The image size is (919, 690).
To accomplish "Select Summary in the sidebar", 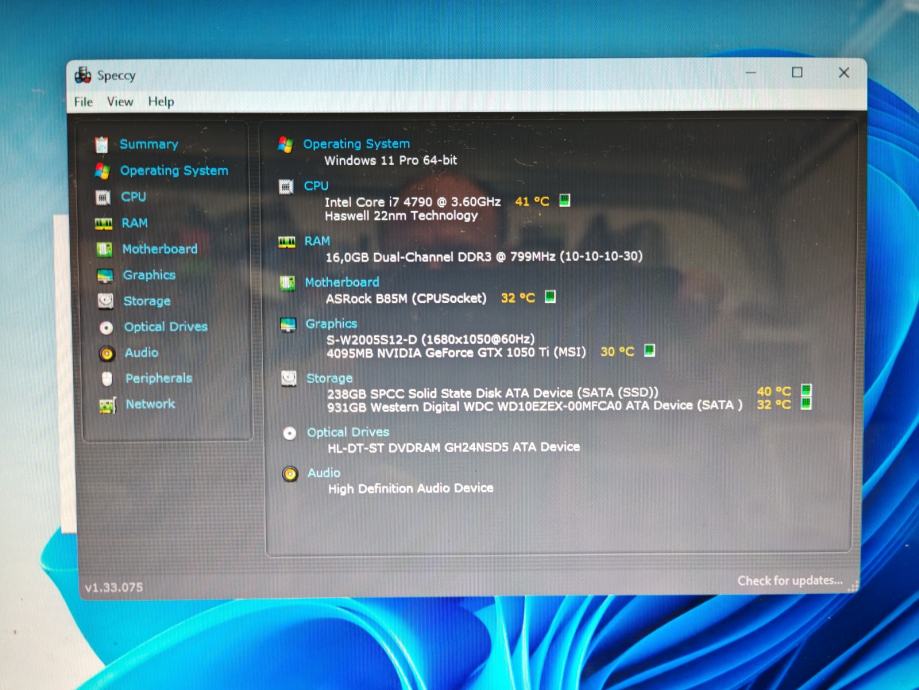I will coord(149,144).
